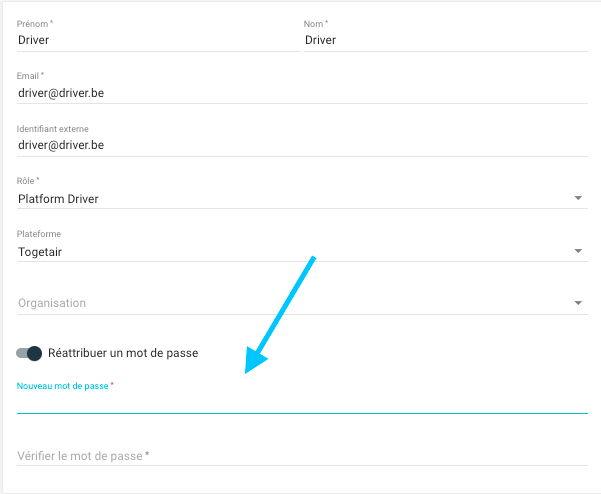Screen dimensions: 601x494
Task: Select the Identifiant externe input field
Action: coord(302,145)
